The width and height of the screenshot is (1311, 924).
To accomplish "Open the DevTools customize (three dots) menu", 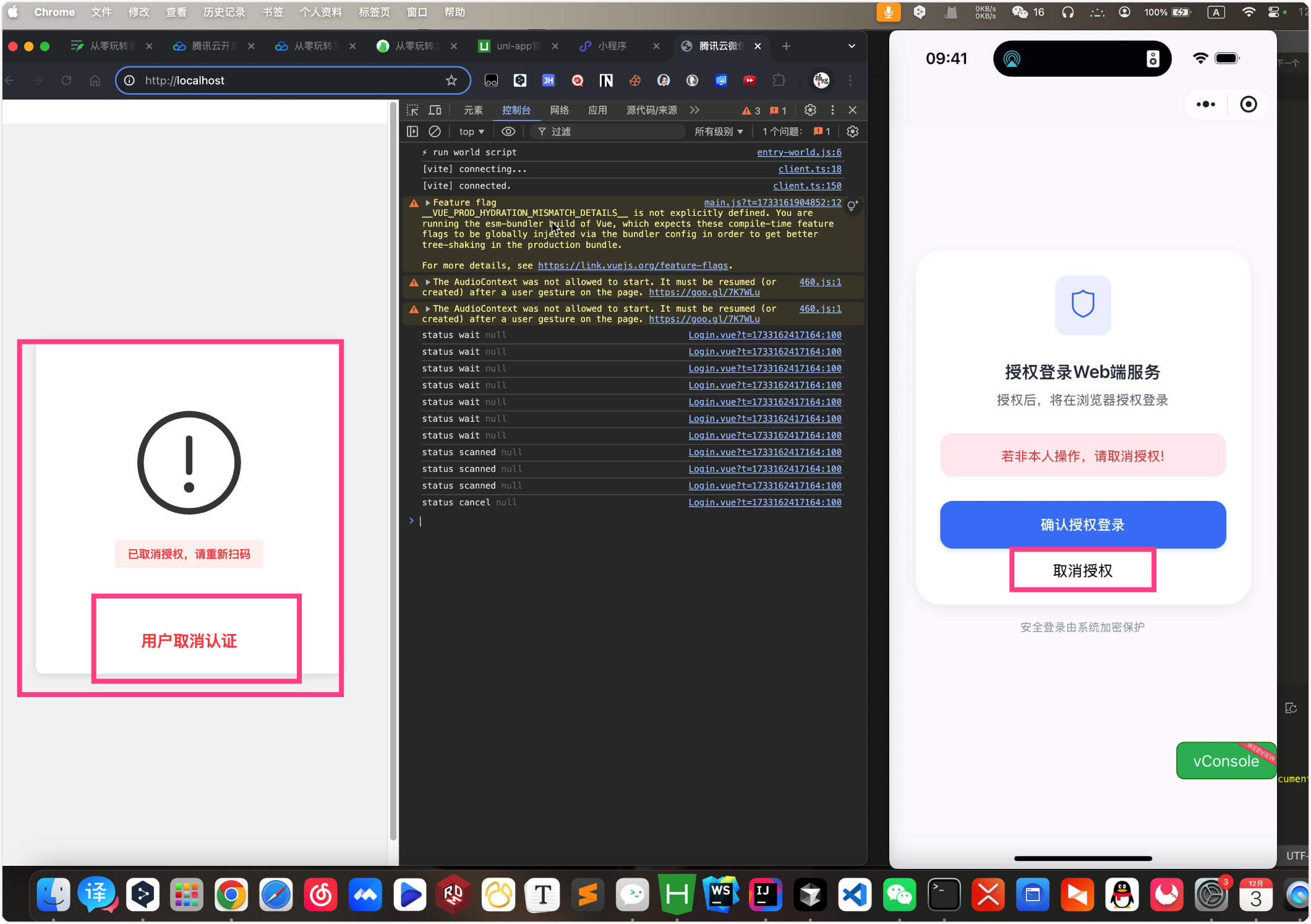I will (832, 110).
